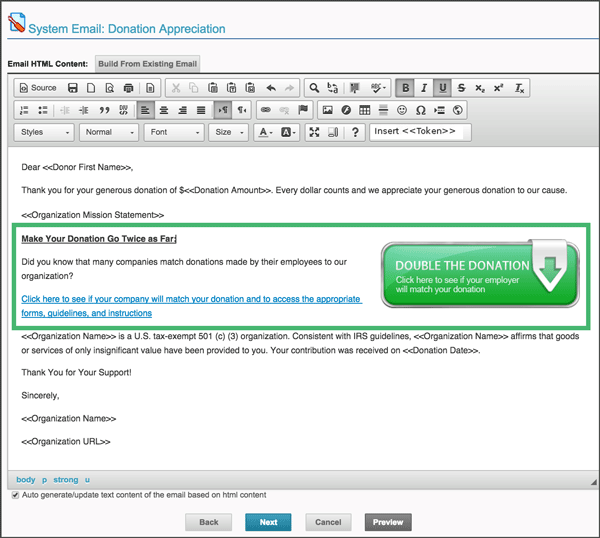Open spell check dropdown
Image resolution: width=600 pixels, height=538 pixels.
(x=378, y=88)
